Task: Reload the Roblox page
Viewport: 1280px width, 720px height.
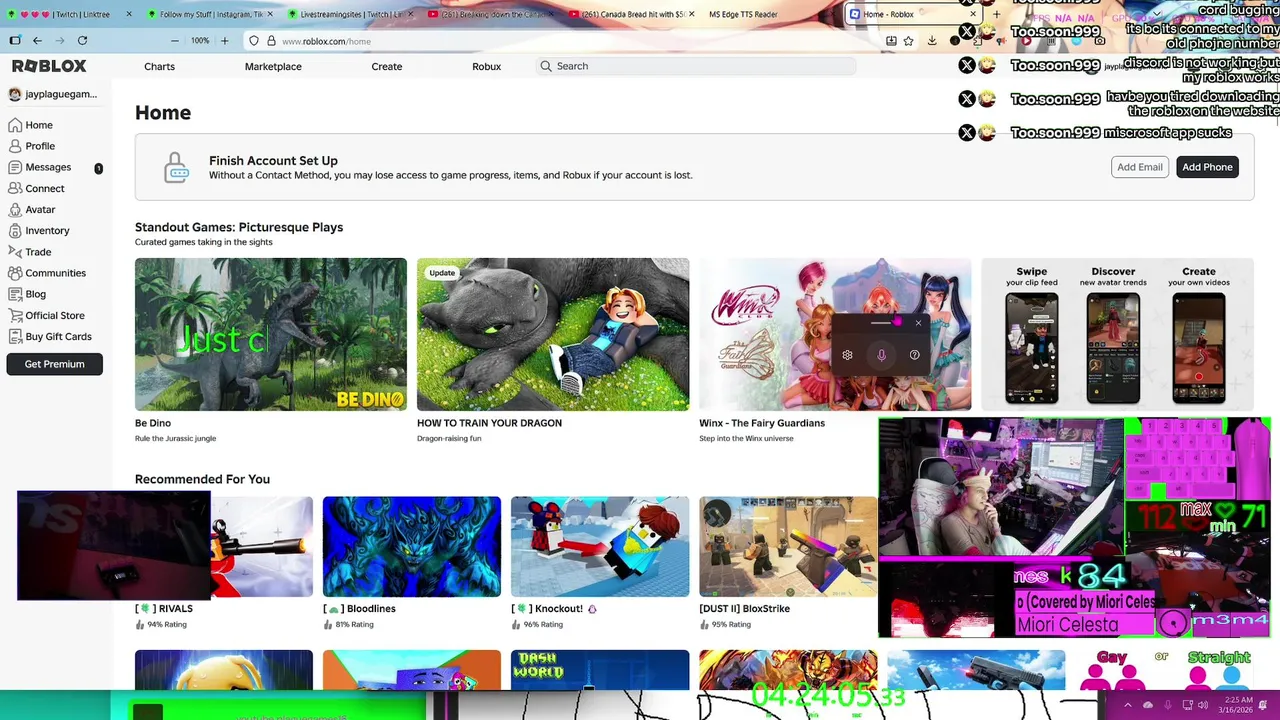Action: (82, 40)
